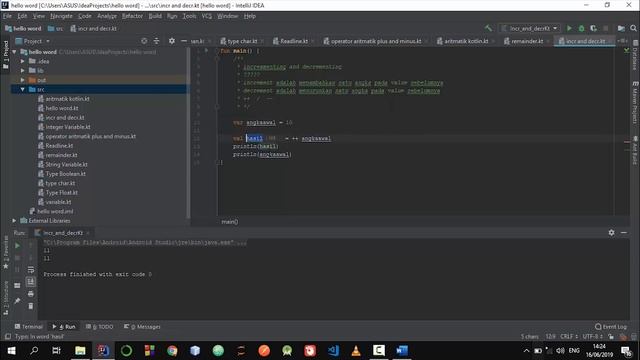Hide the Project tool window
The image size is (640, 360).
tap(184, 41)
